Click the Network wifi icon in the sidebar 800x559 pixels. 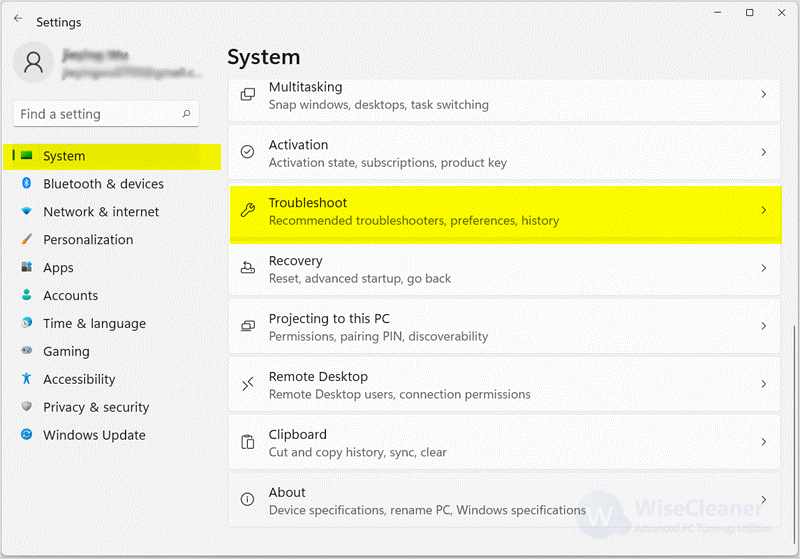(x=27, y=211)
